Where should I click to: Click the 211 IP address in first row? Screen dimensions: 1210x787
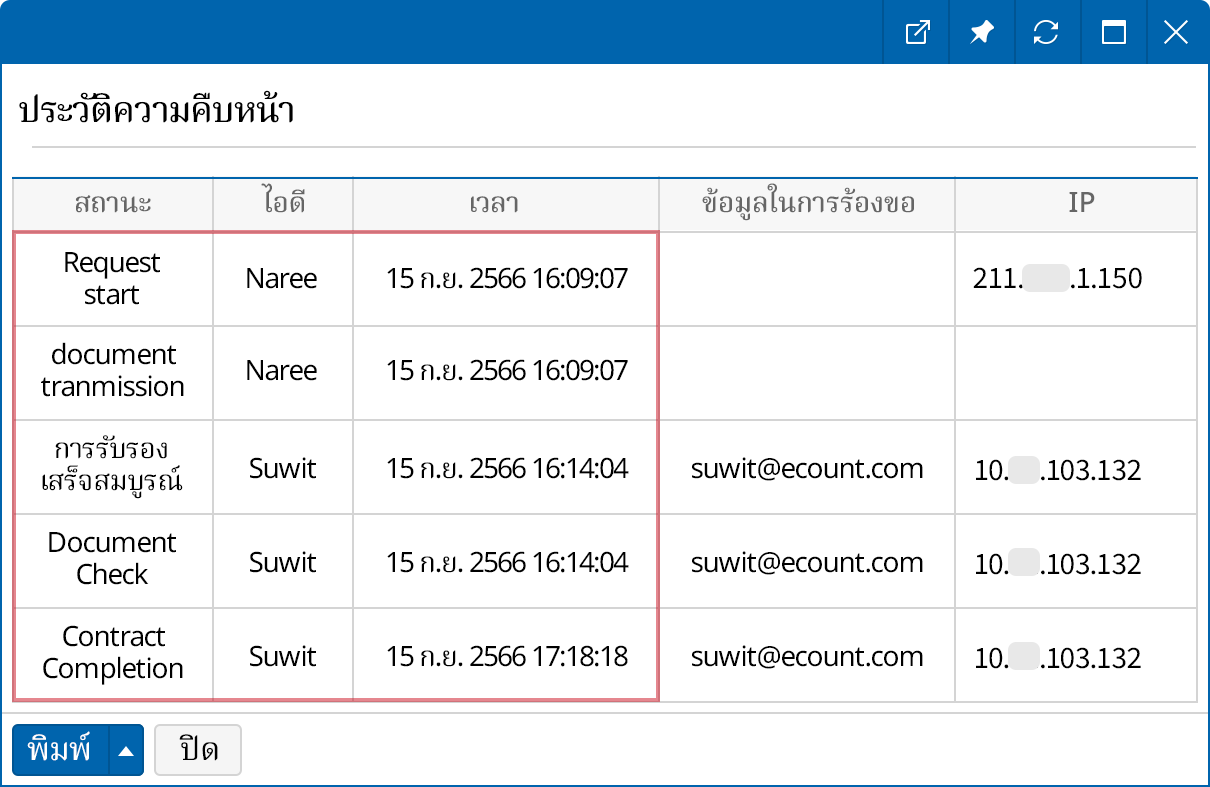[1057, 279]
